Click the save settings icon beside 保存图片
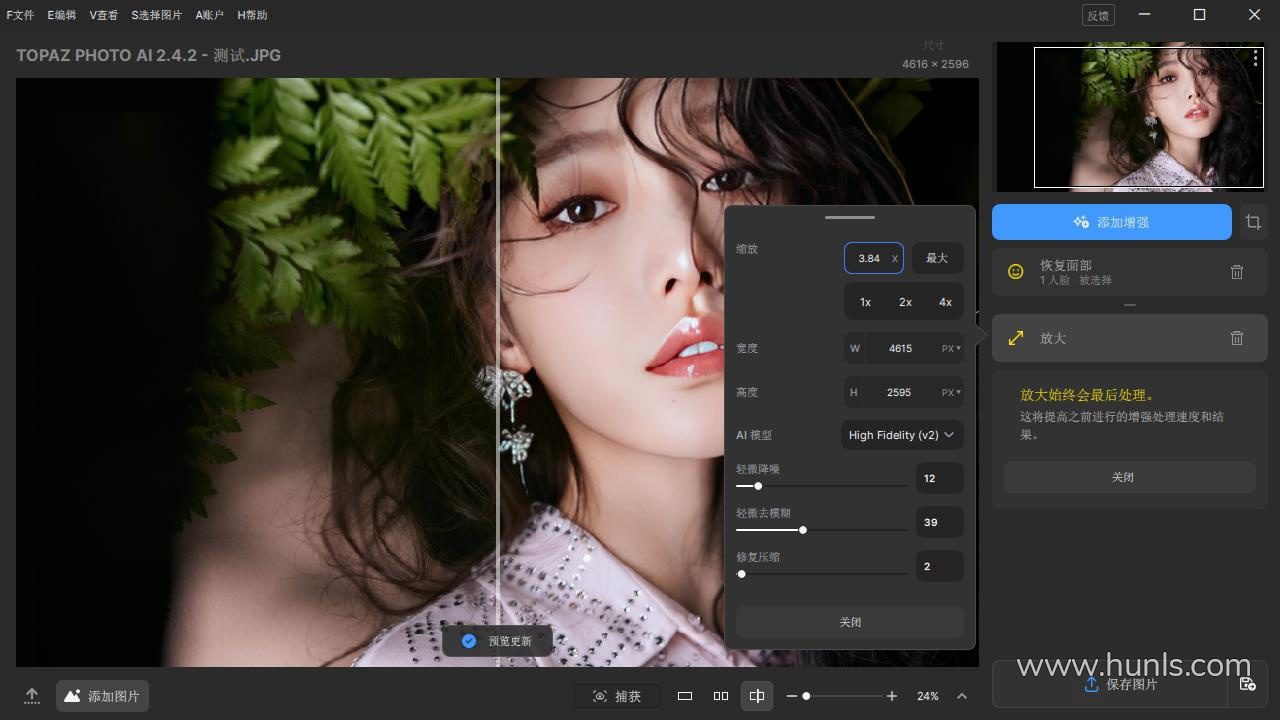Image resolution: width=1280 pixels, height=720 pixels. (x=1247, y=684)
